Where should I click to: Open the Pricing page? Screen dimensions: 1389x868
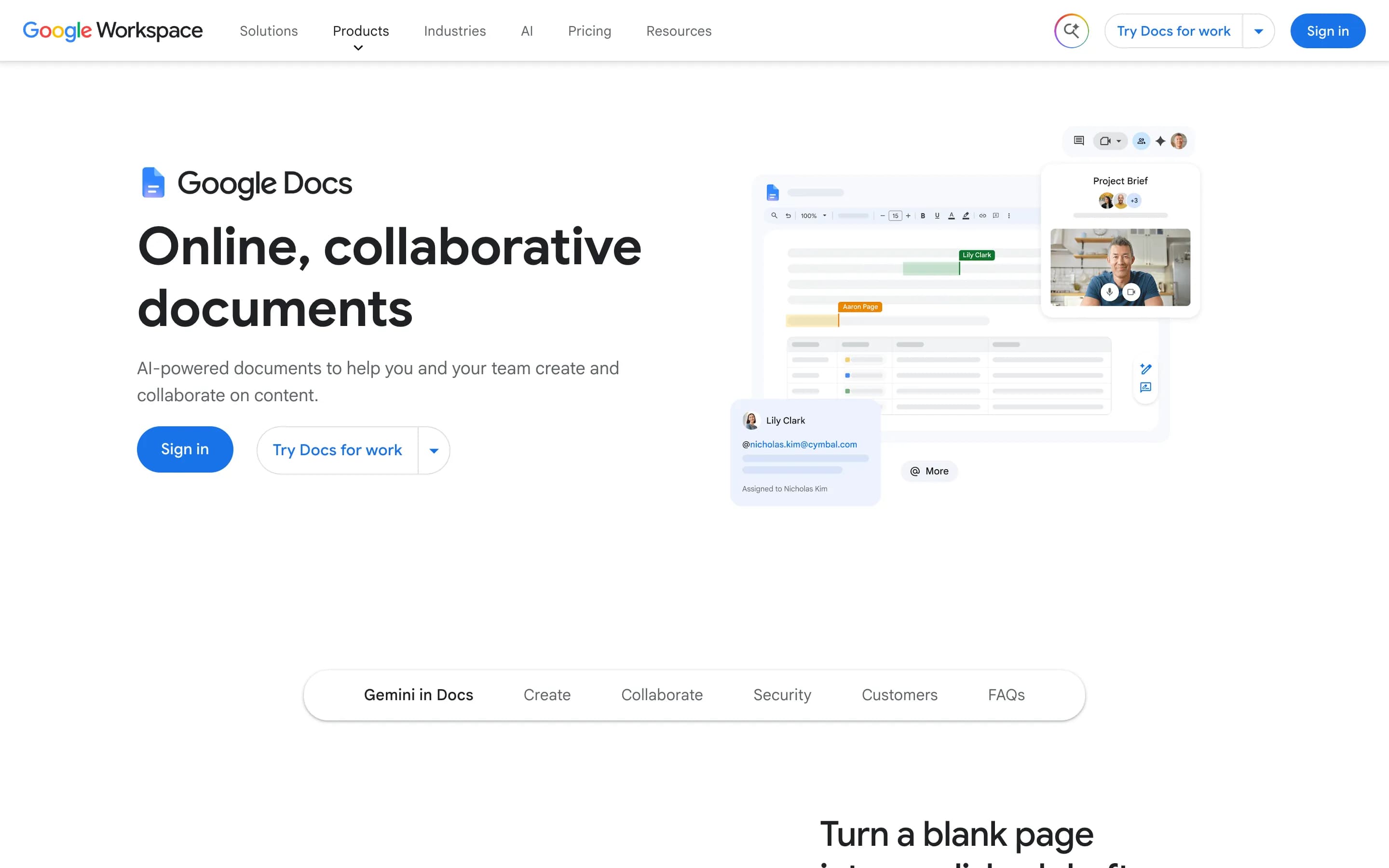click(x=589, y=31)
